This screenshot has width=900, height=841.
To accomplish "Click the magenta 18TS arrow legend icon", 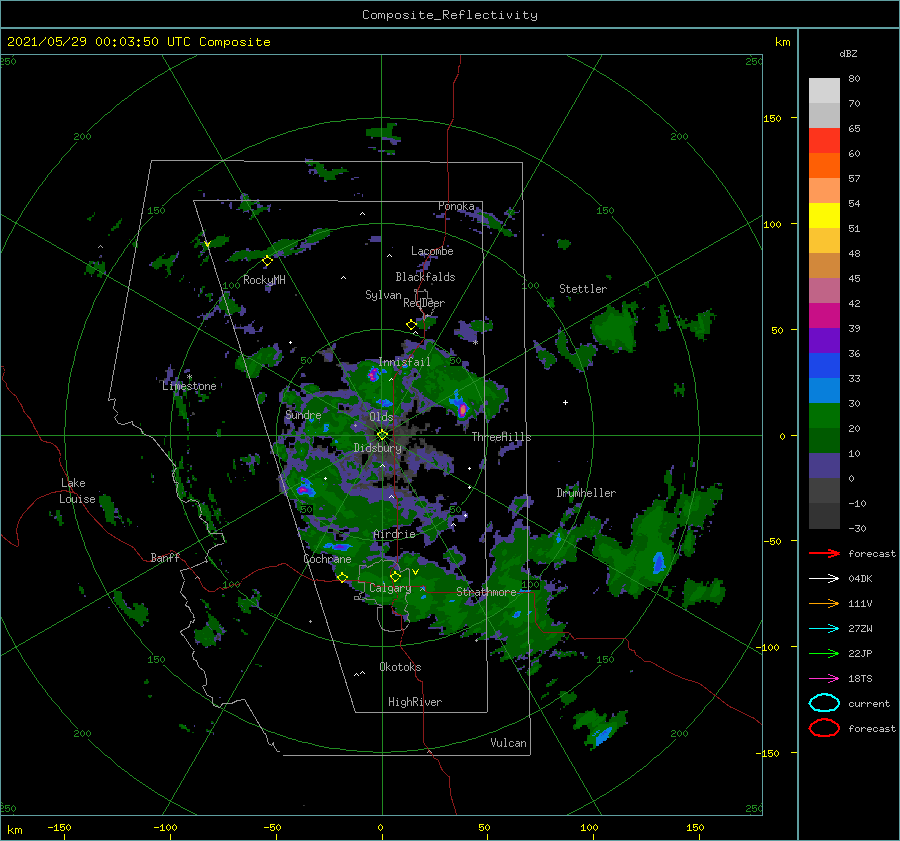I will coord(824,679).
